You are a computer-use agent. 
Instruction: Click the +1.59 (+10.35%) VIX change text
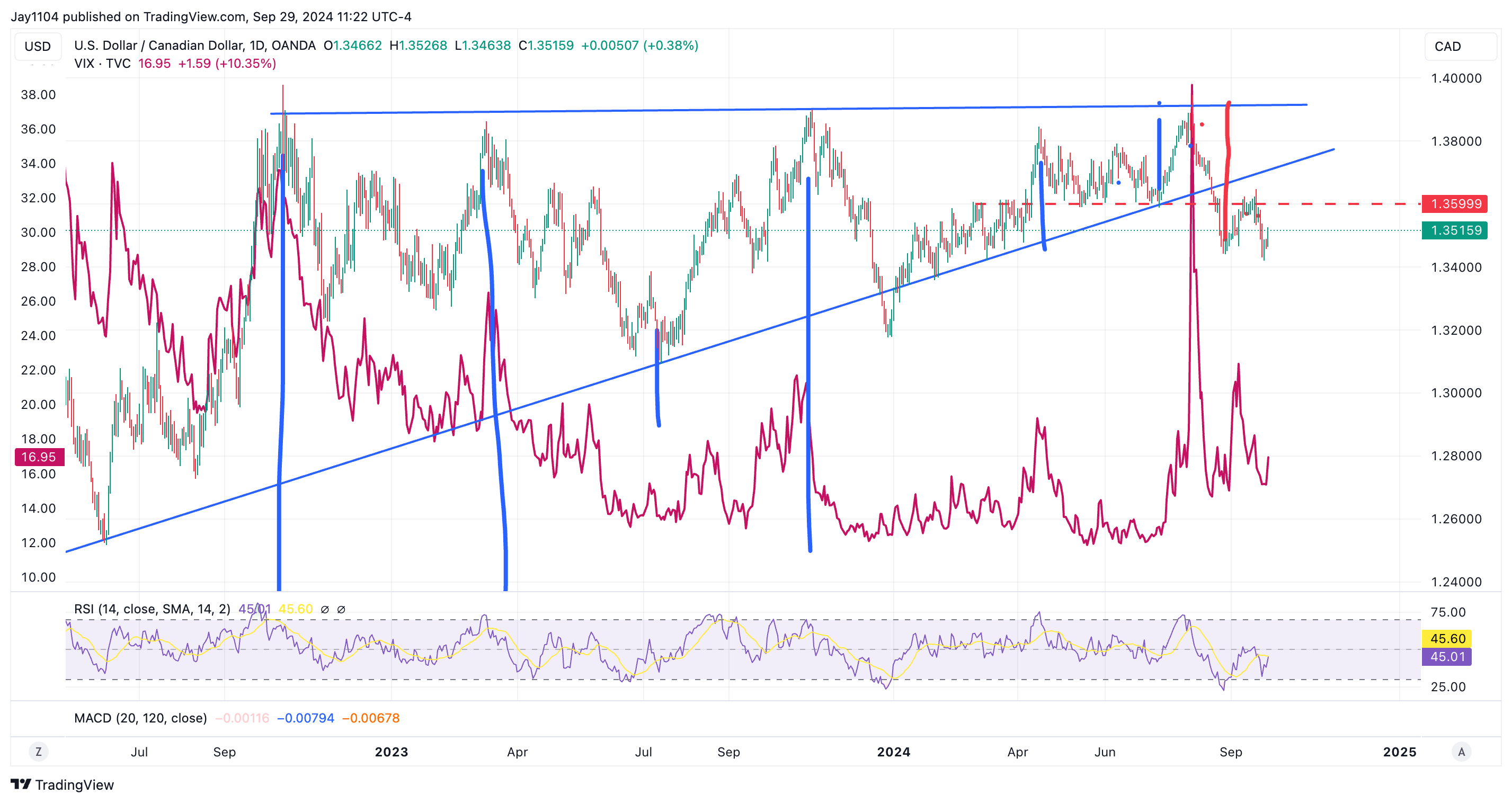[227, 64]
